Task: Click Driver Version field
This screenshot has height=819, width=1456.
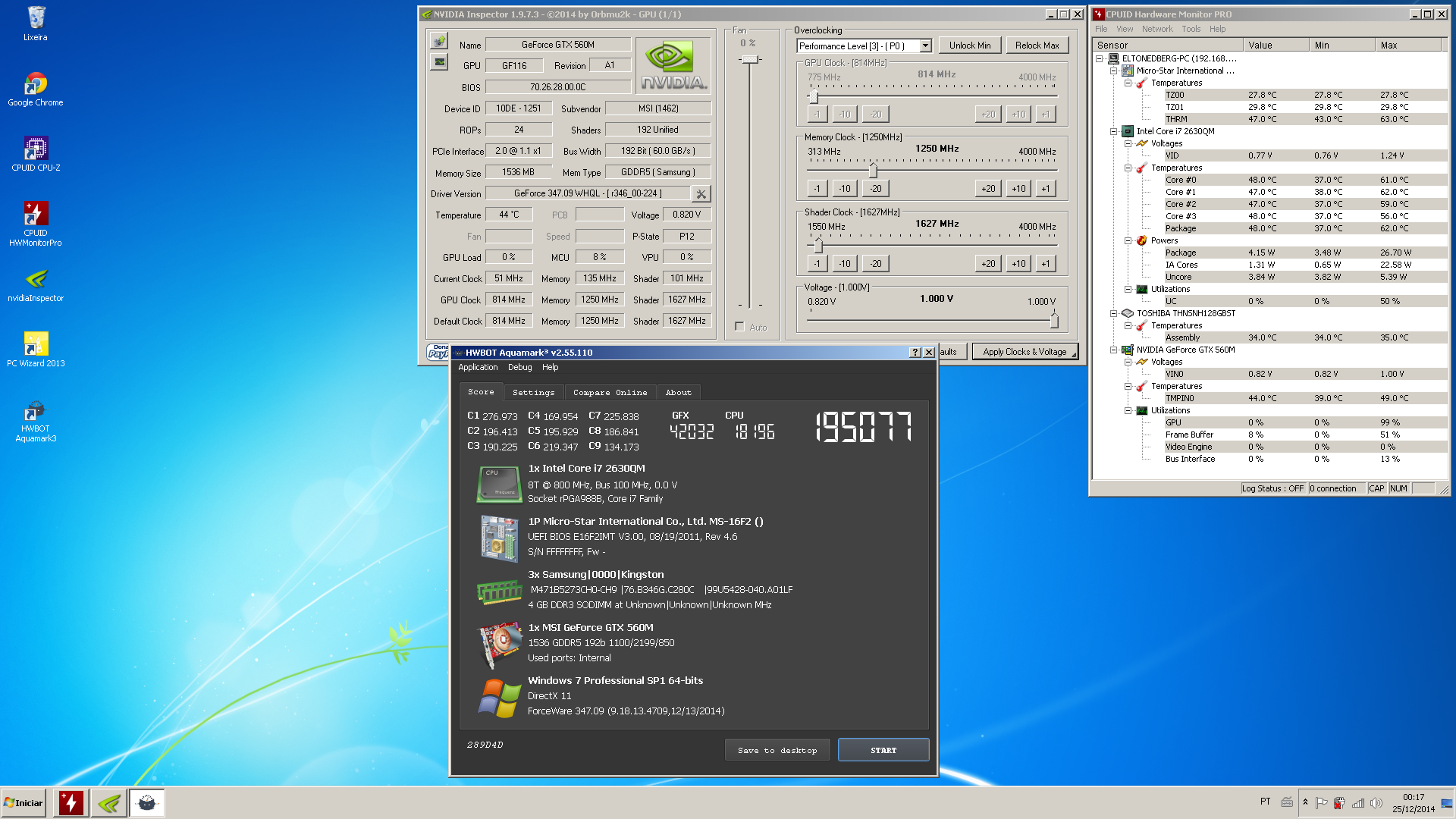Action: pyautogui.click(x=588, y=194)
